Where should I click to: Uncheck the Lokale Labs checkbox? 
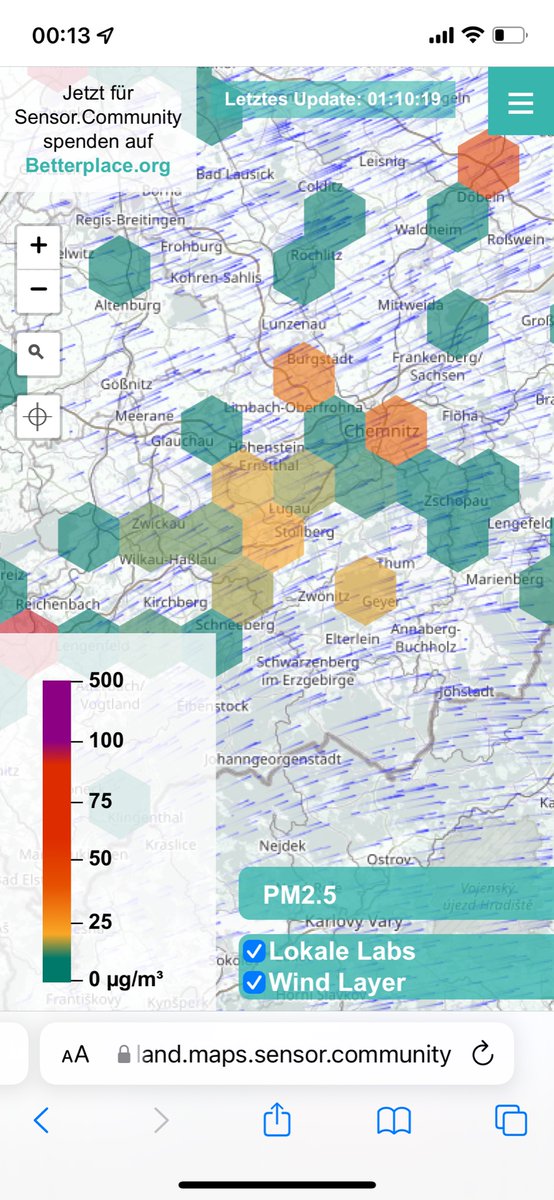(x=254, y=951)
